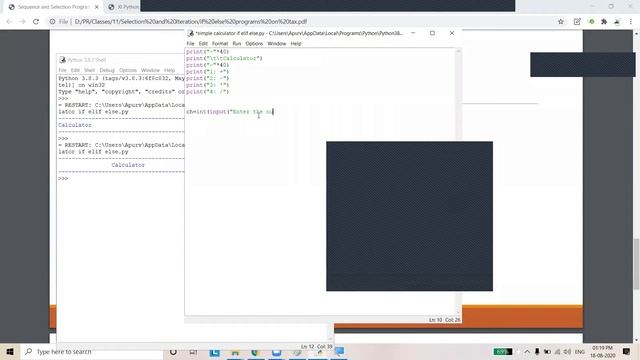Click the print Calculator line in editor

(224, 58)
